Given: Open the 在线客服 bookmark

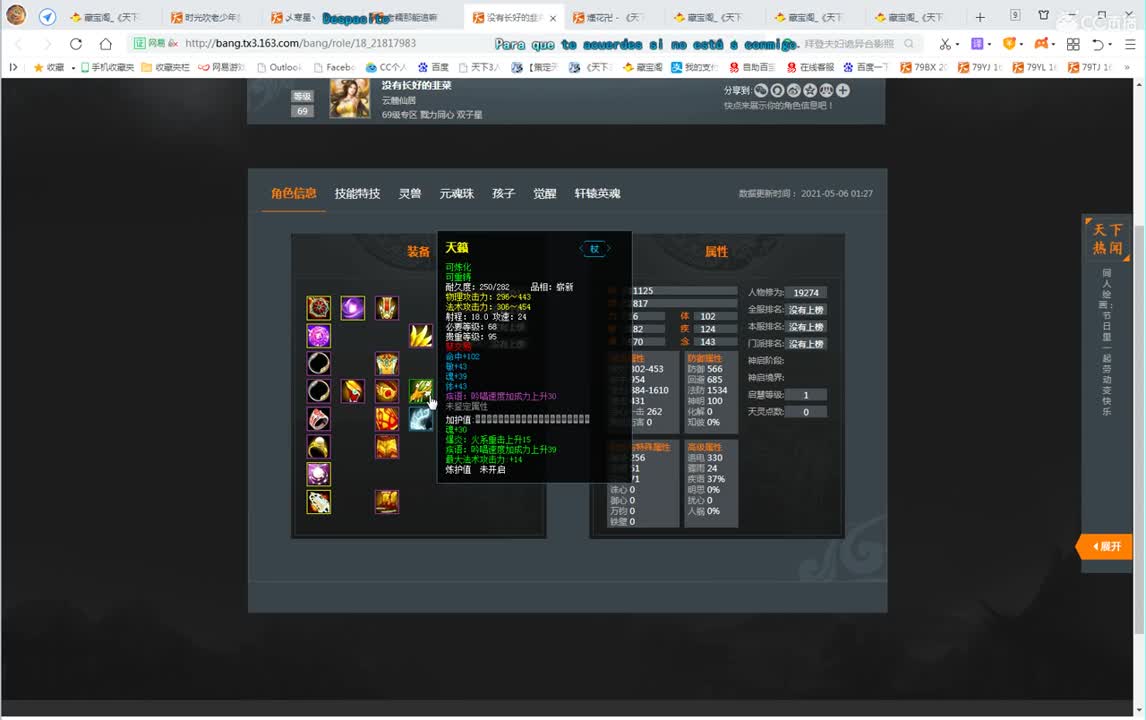Looking at the screenshot, I should point(811,67).
